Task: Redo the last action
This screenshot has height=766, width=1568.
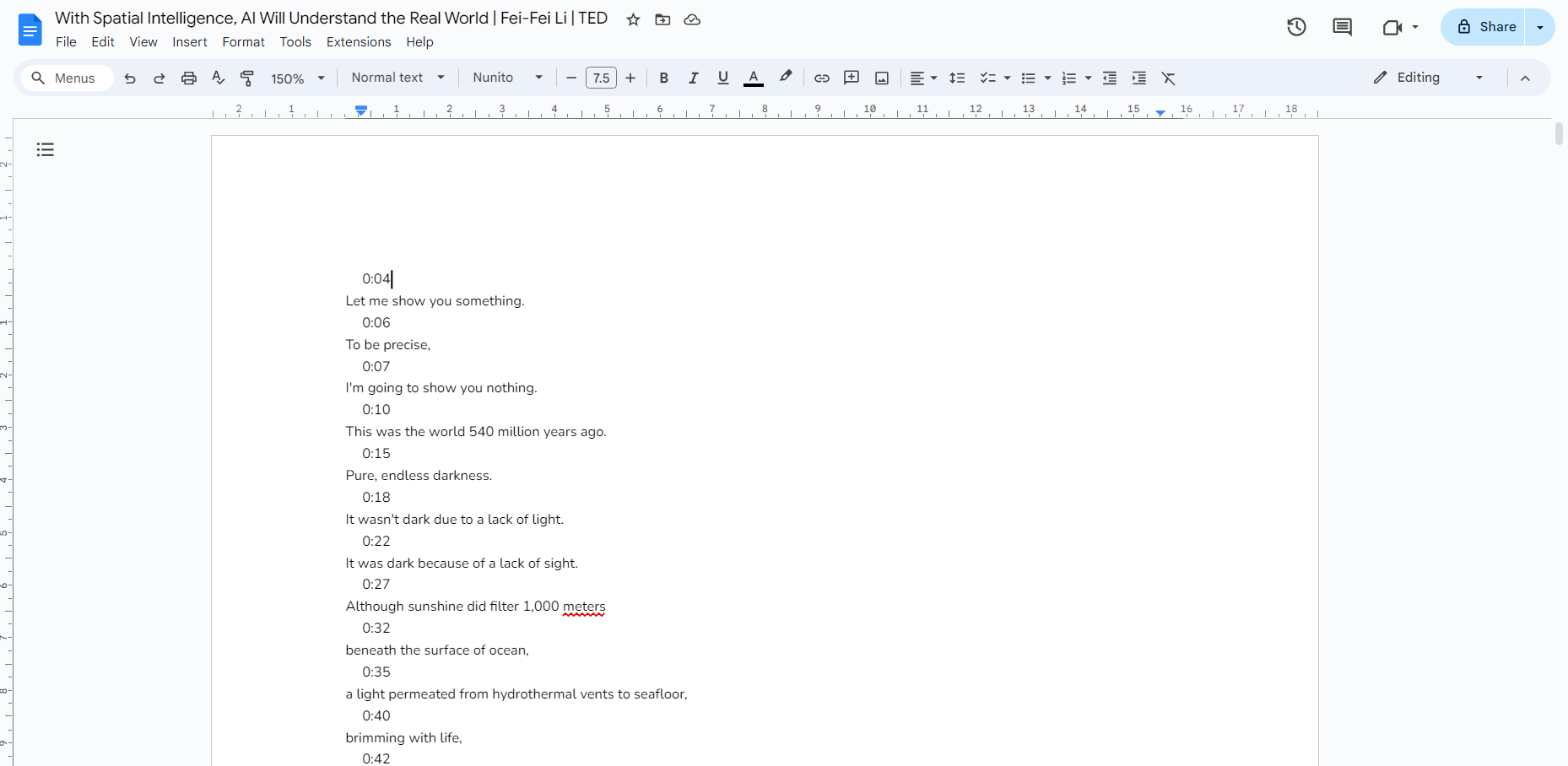Action: coord(159,78)
